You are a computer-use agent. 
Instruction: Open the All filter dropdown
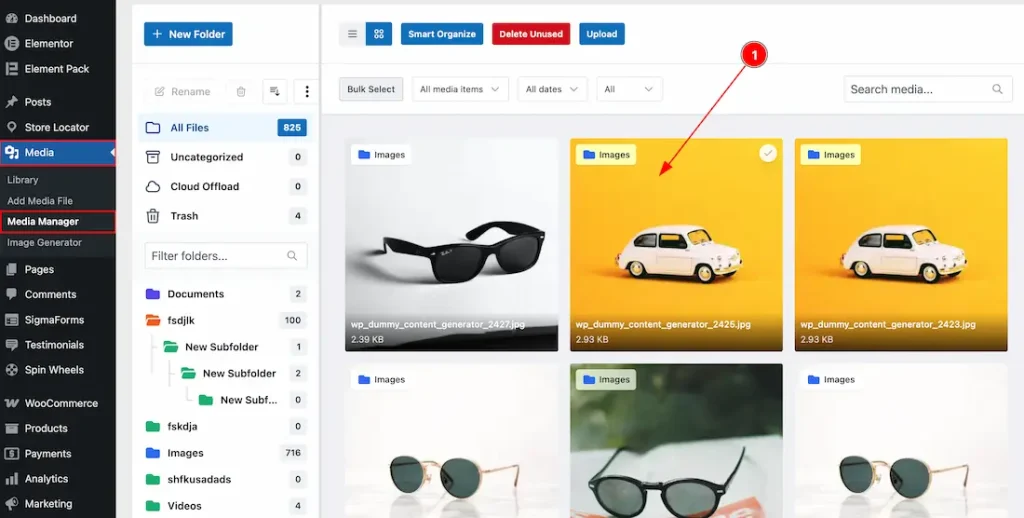[629, 89]
